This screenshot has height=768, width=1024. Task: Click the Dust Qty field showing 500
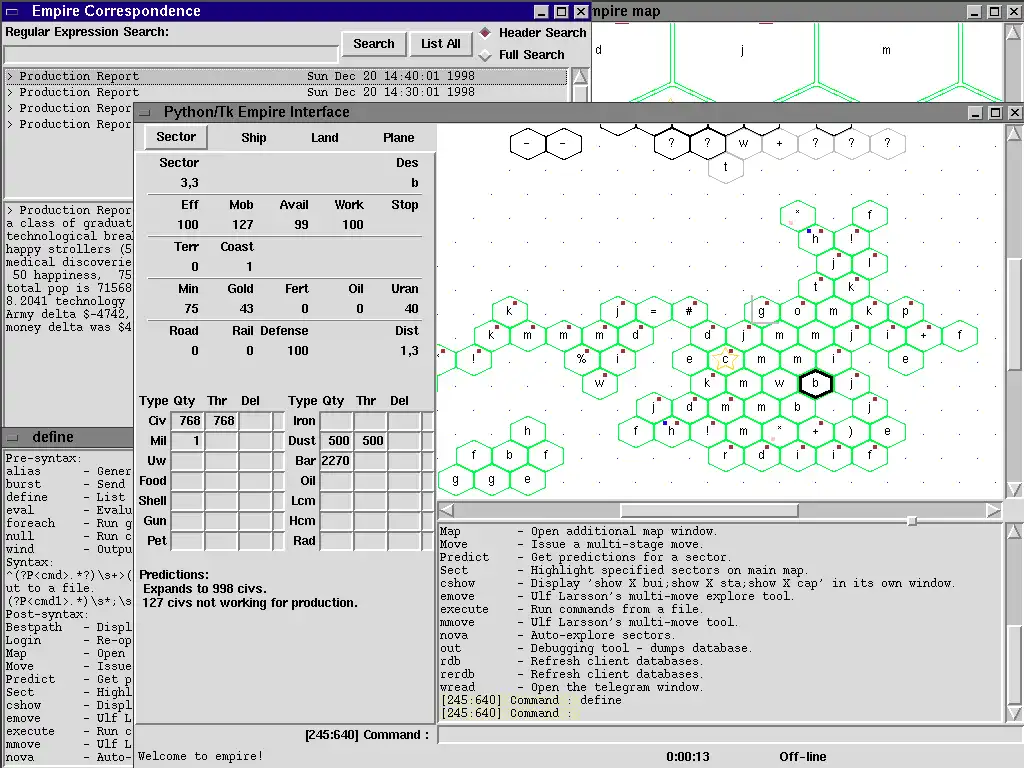336,441
